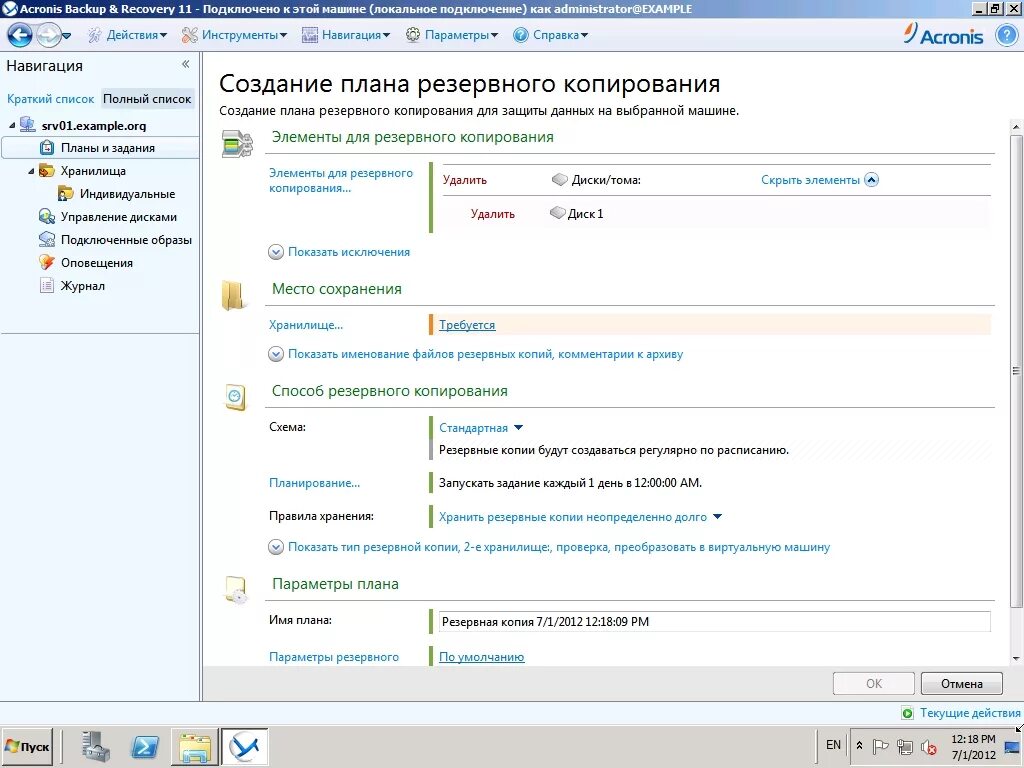Click the Индивидуальные vault icon
Viewport: 1024px width, 768px height.
(x=65, y=193)
